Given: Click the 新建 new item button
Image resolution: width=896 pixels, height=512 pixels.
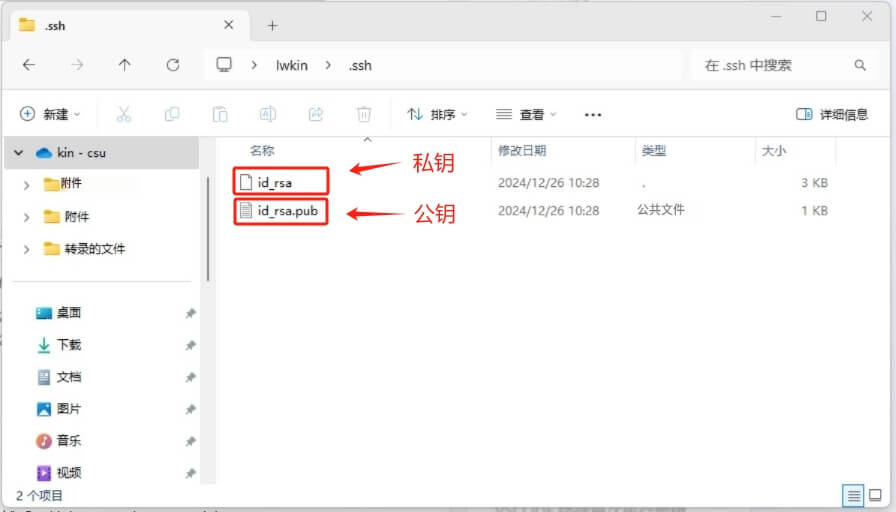Looking at the screenshot, I should pyautogui.click(x=50, y=115).
